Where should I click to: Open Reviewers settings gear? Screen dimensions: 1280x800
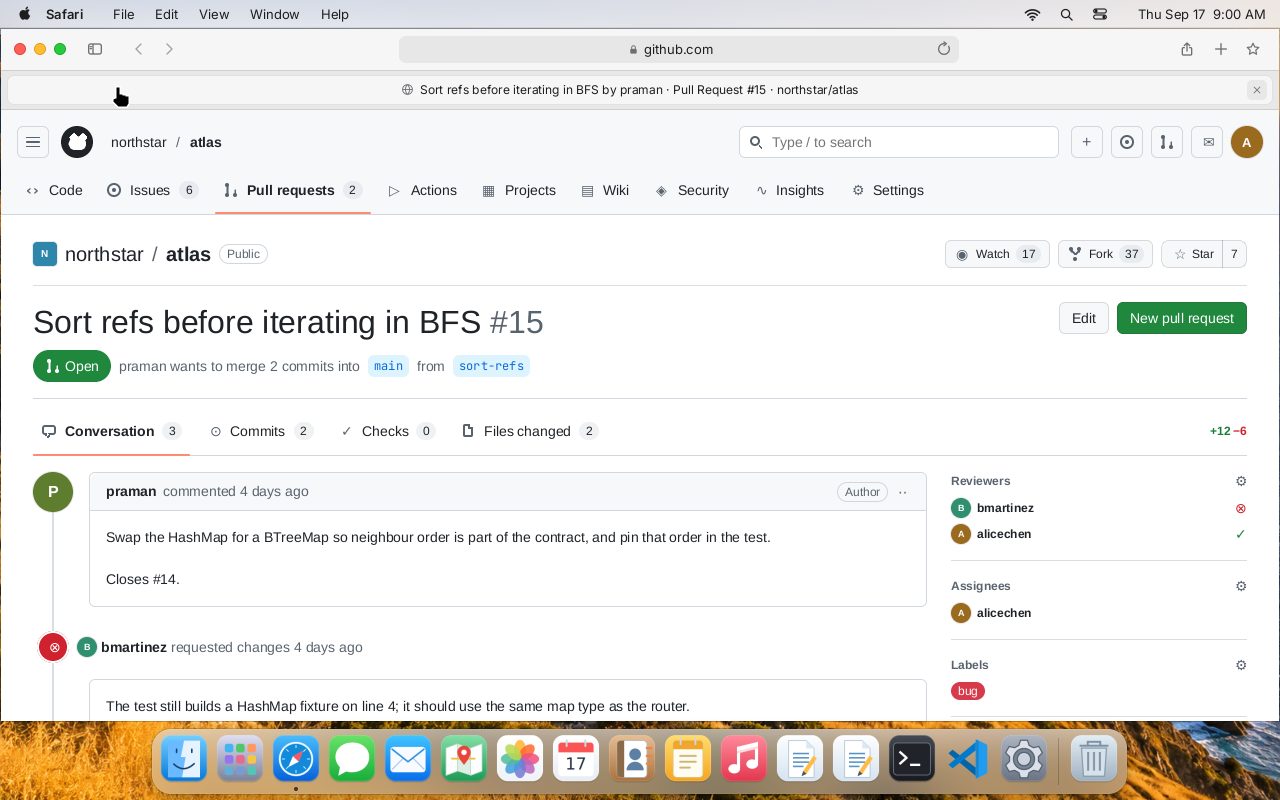tap(1241, 481)
